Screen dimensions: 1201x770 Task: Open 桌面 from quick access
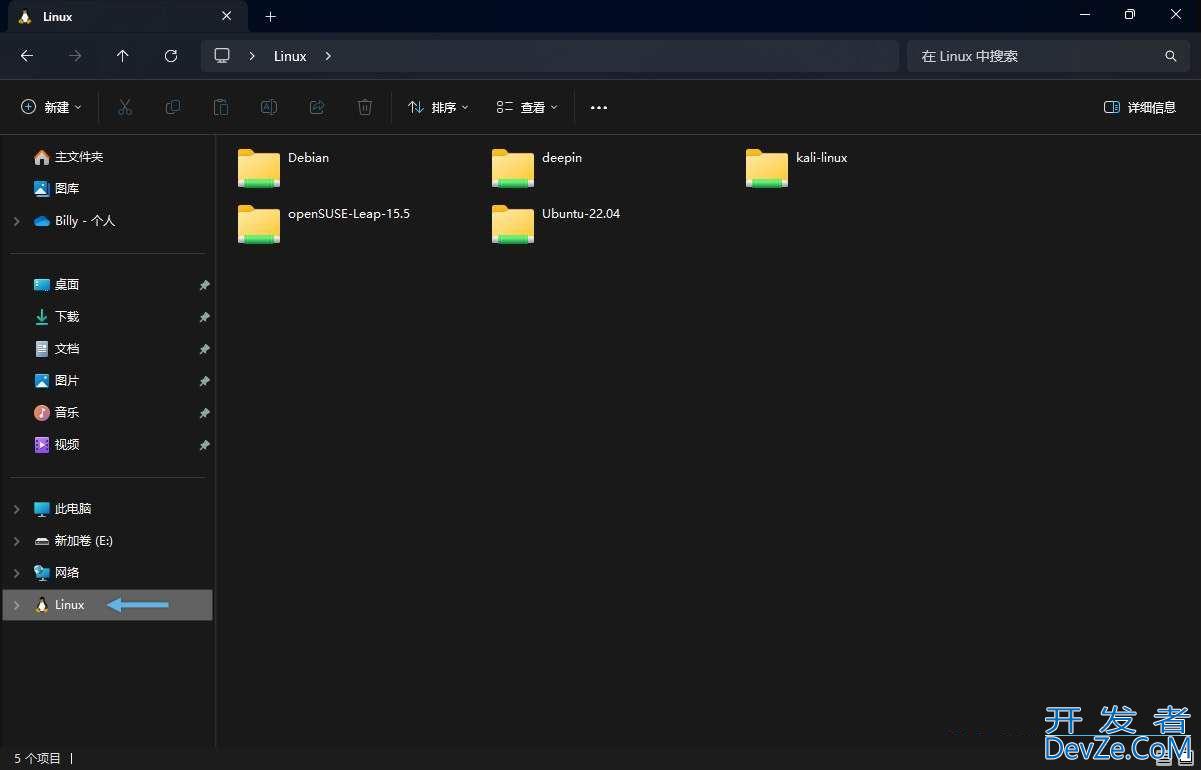pos(56,285)
